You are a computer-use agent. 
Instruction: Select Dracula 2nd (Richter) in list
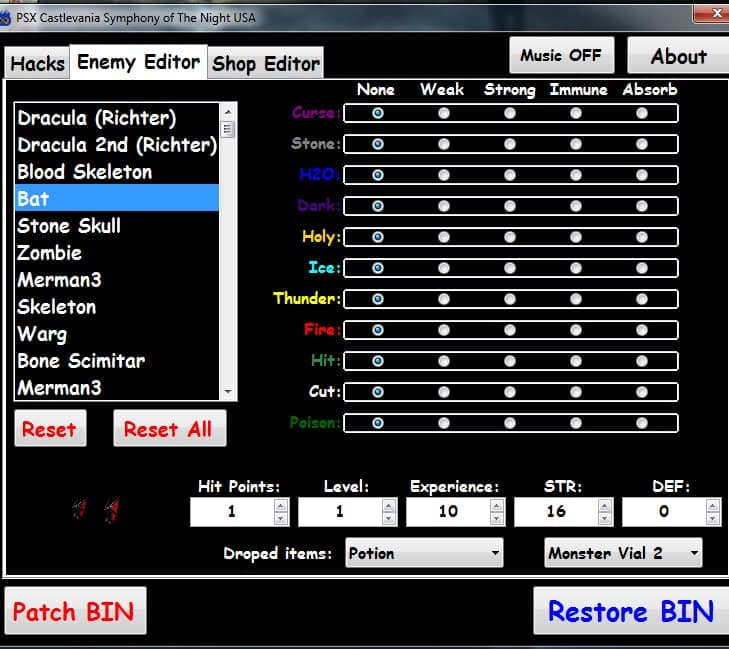(117, 145)
